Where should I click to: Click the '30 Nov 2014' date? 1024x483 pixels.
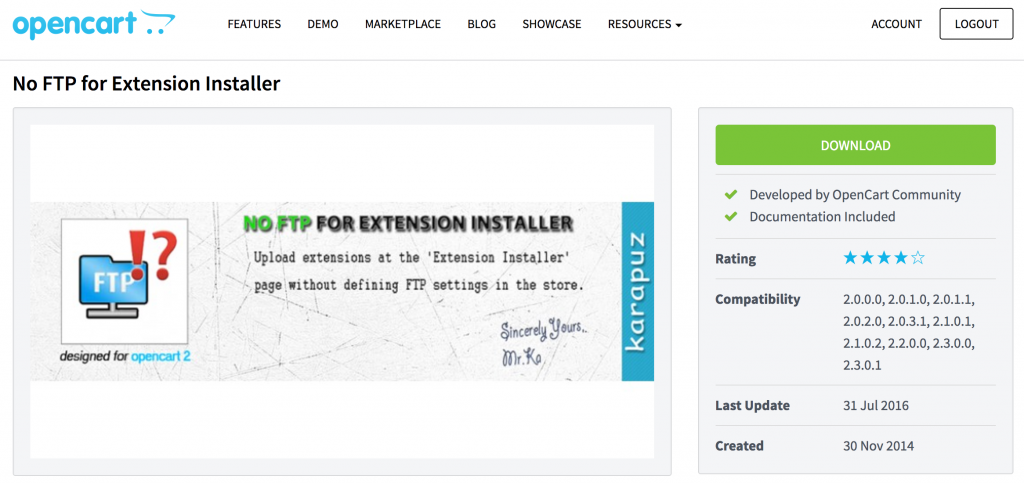tap(878, 446)
